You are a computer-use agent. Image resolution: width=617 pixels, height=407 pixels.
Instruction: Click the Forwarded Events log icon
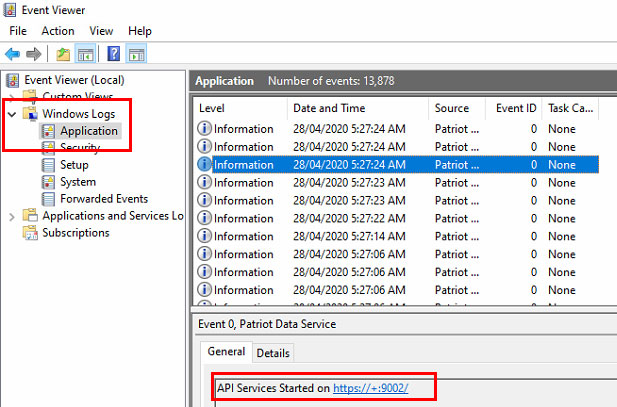tap(48, 199)
